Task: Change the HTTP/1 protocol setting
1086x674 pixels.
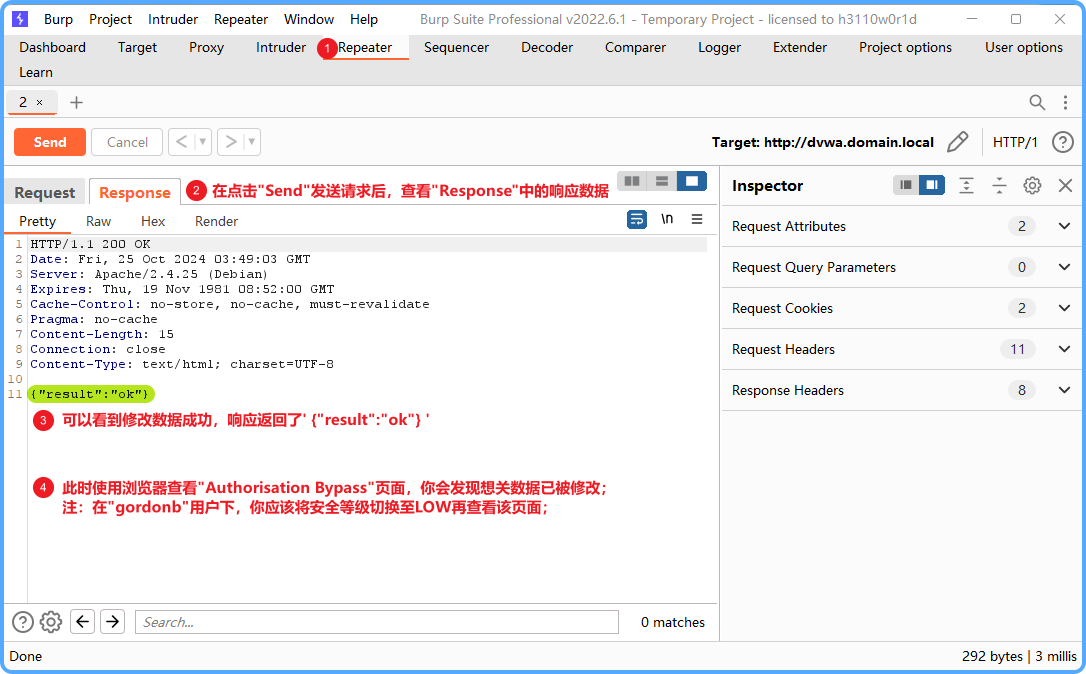Action: coord(1015,142)
